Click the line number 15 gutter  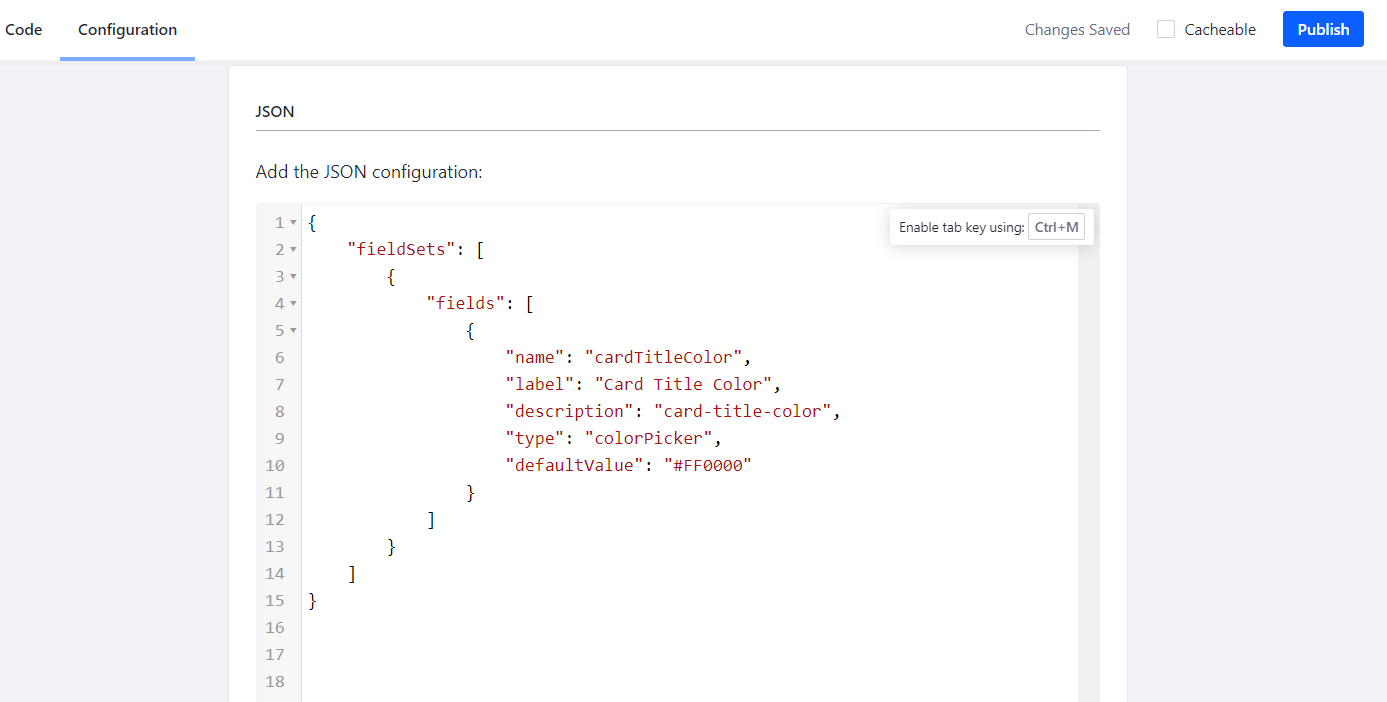click(x=275, y=601)
